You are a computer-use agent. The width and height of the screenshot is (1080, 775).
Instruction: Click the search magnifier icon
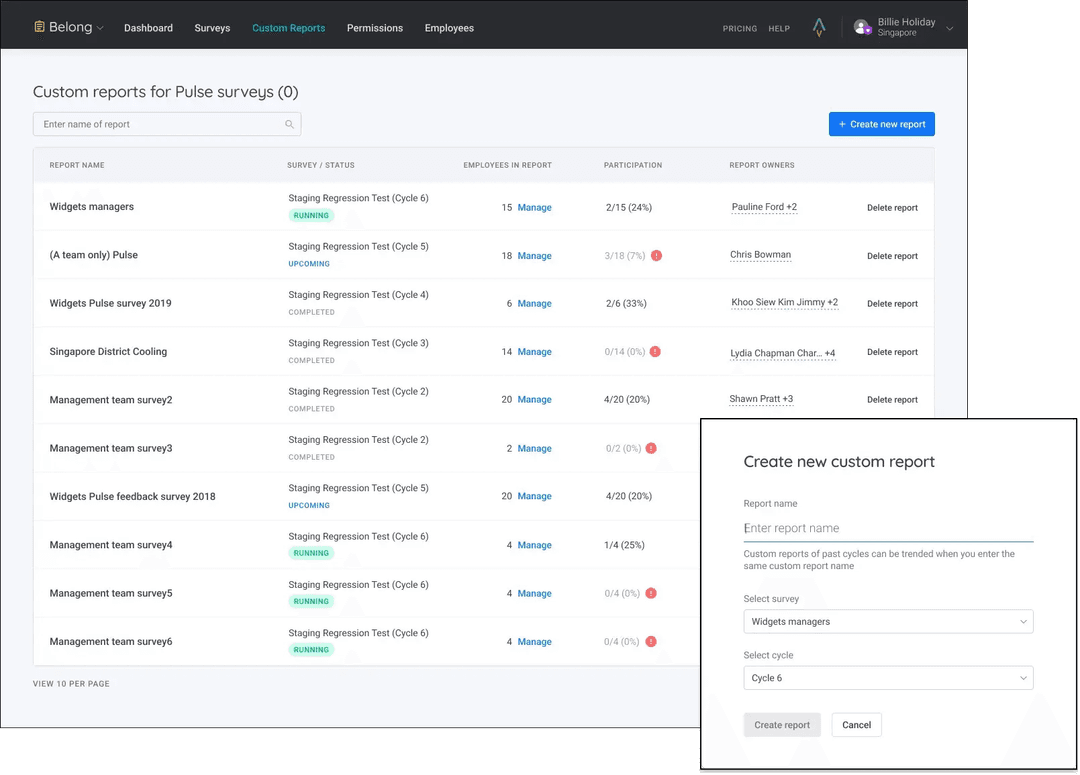(x=289, y=124)
